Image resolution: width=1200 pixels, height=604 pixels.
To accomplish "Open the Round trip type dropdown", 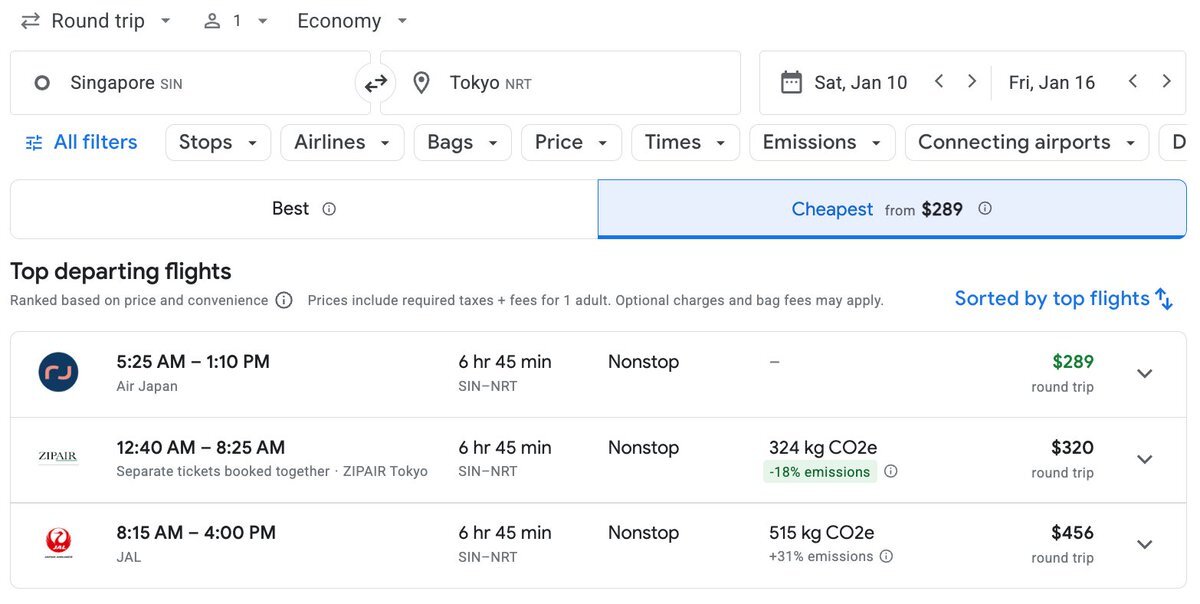I will tap(97, 21).
